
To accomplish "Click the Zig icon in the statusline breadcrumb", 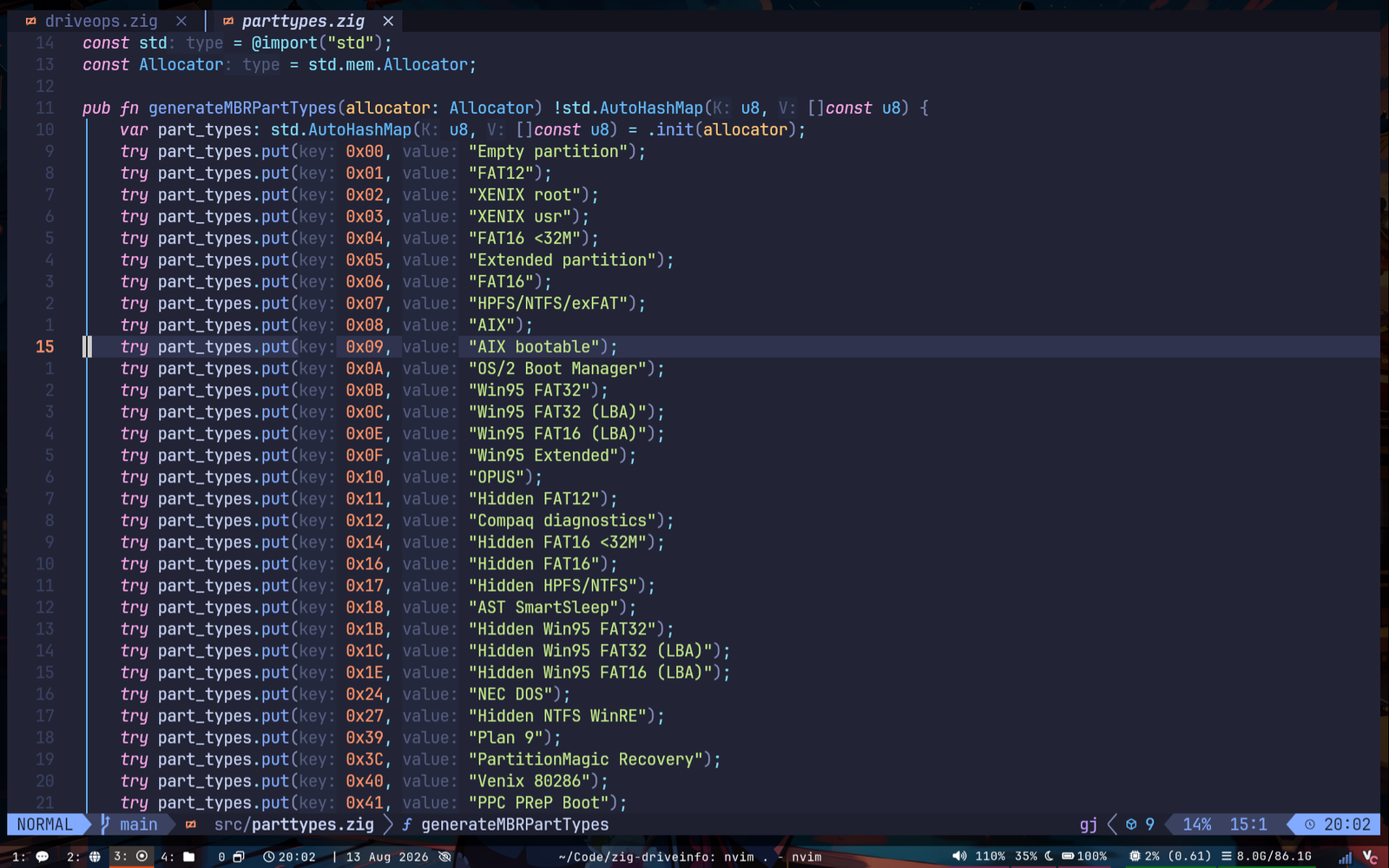I will (191, 825).
